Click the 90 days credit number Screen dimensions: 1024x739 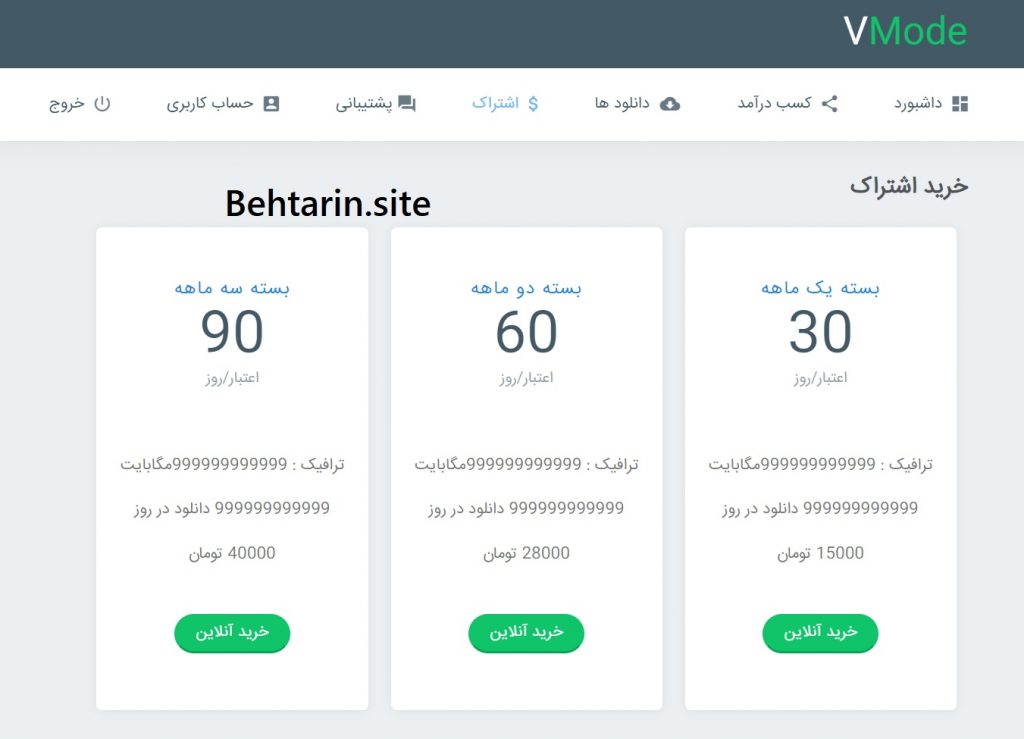tap(232, 332)
